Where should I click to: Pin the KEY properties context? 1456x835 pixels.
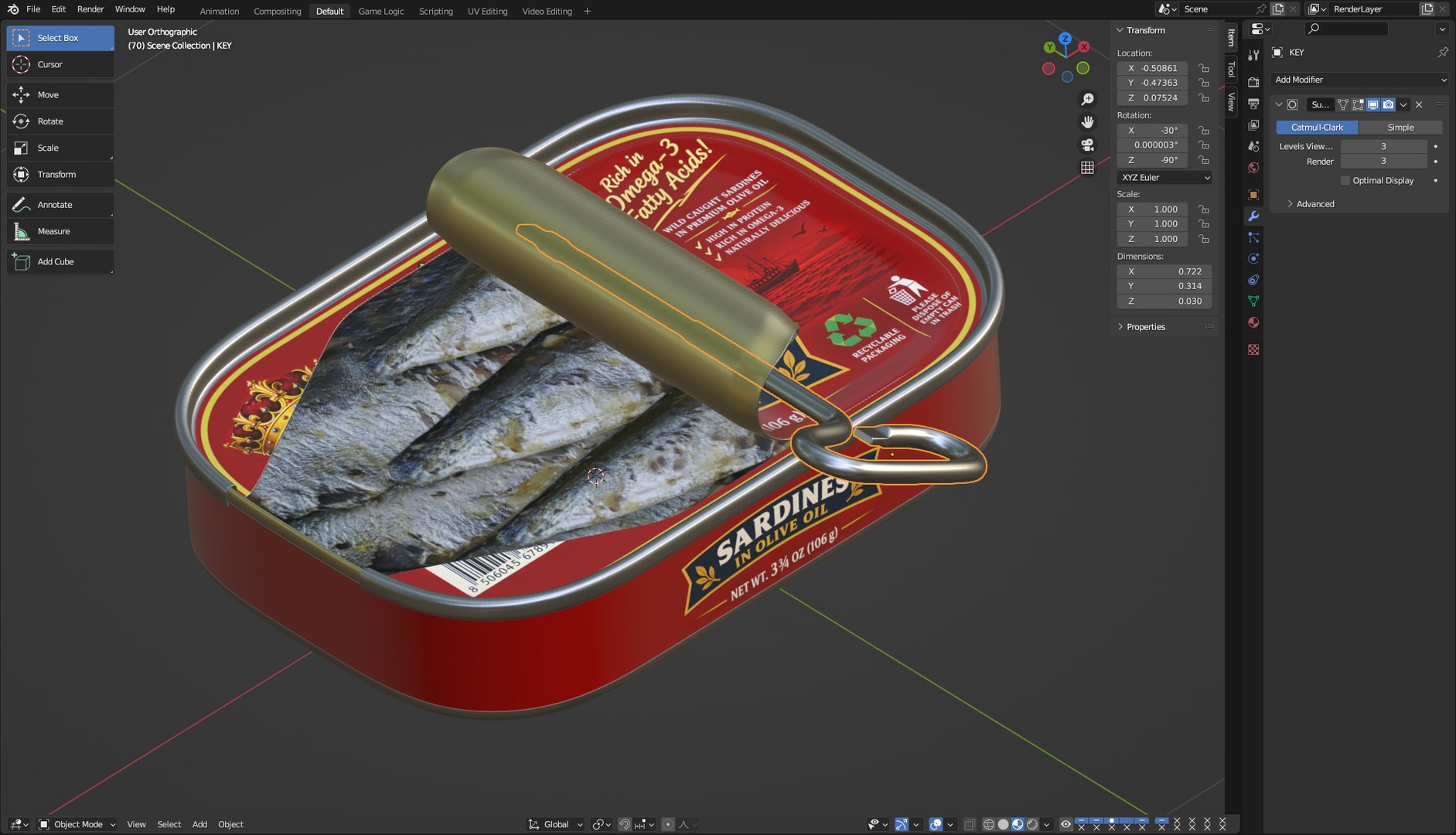(1442, 53)
